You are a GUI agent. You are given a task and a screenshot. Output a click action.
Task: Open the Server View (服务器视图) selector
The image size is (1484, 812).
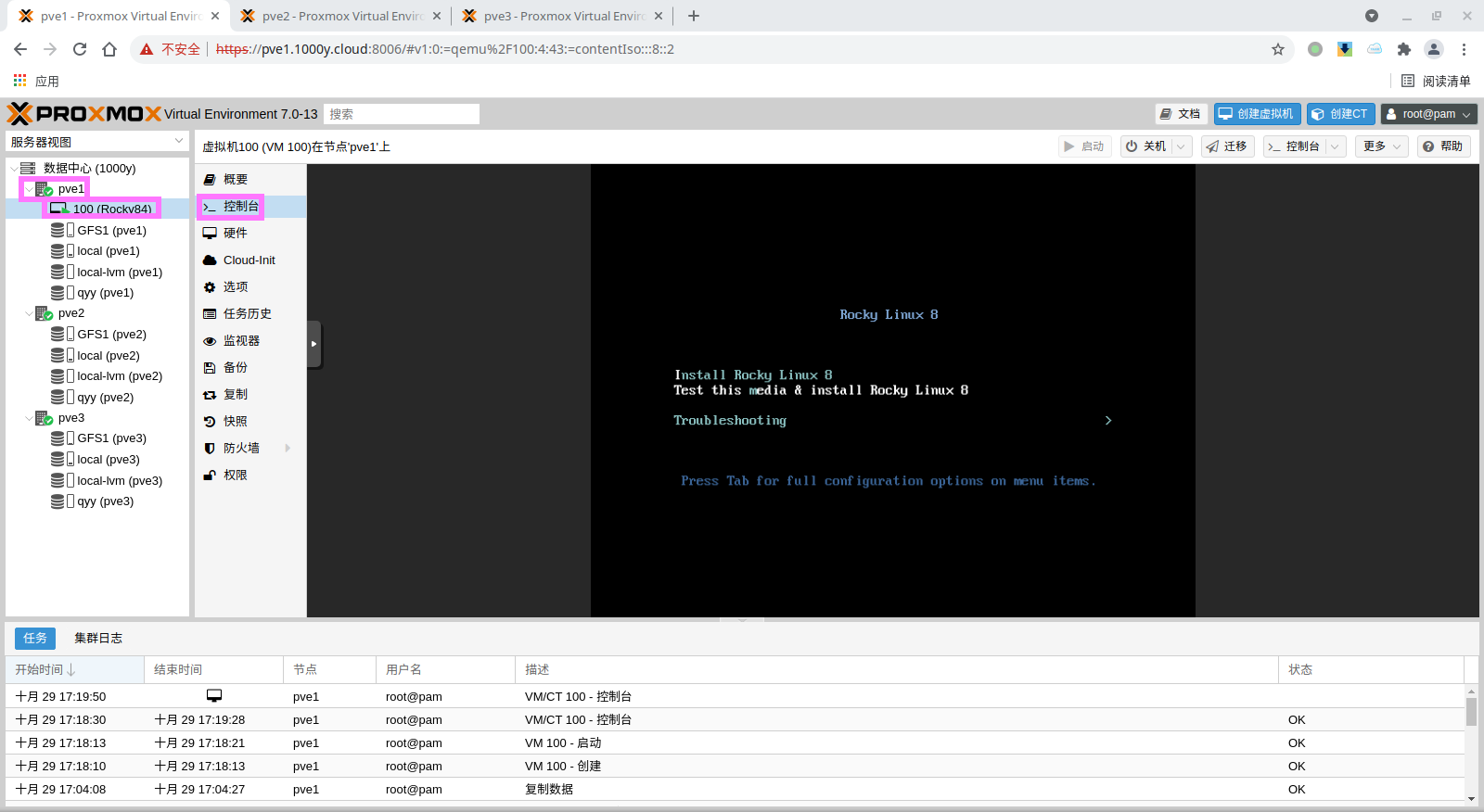[x=97, y=142]
